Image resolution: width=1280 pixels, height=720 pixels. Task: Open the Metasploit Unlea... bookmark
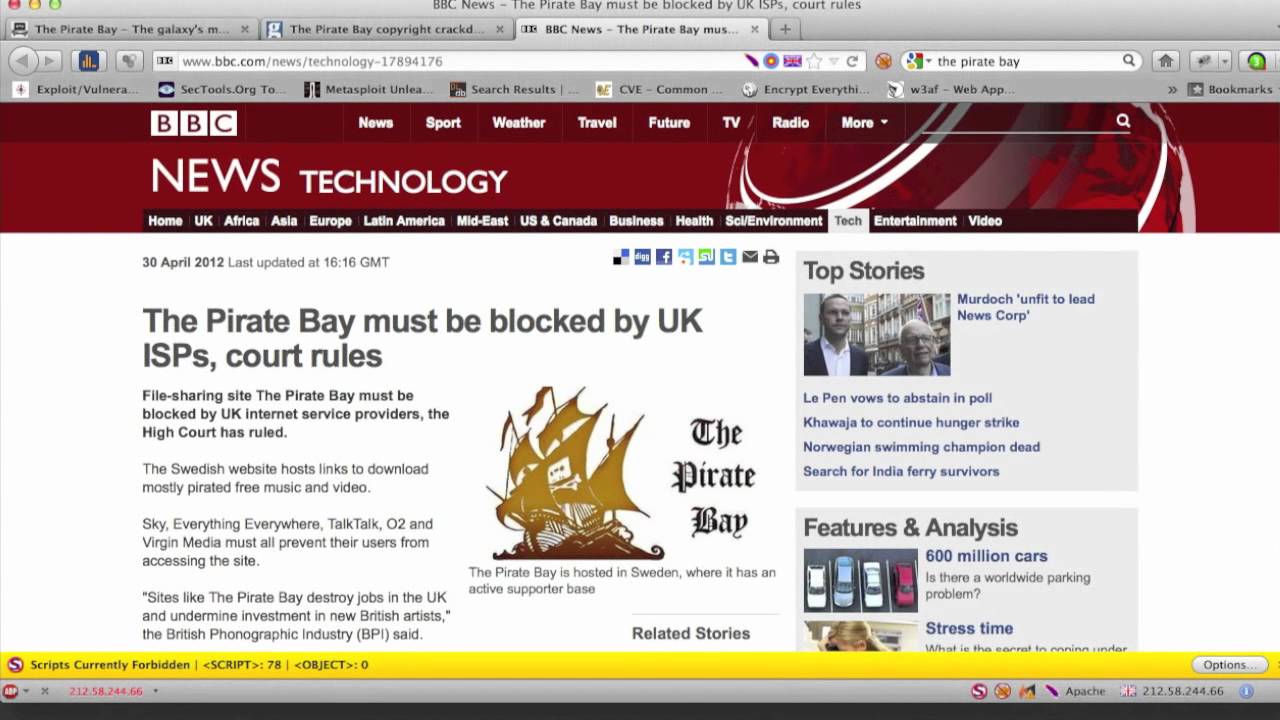[x=369, y=89]
